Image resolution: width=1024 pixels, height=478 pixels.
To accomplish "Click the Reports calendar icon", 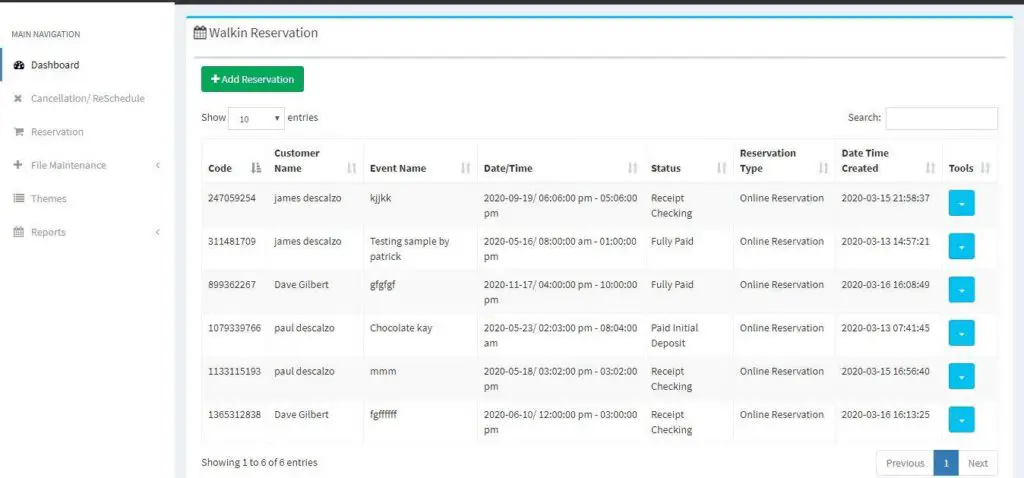I will pos(19,233).
